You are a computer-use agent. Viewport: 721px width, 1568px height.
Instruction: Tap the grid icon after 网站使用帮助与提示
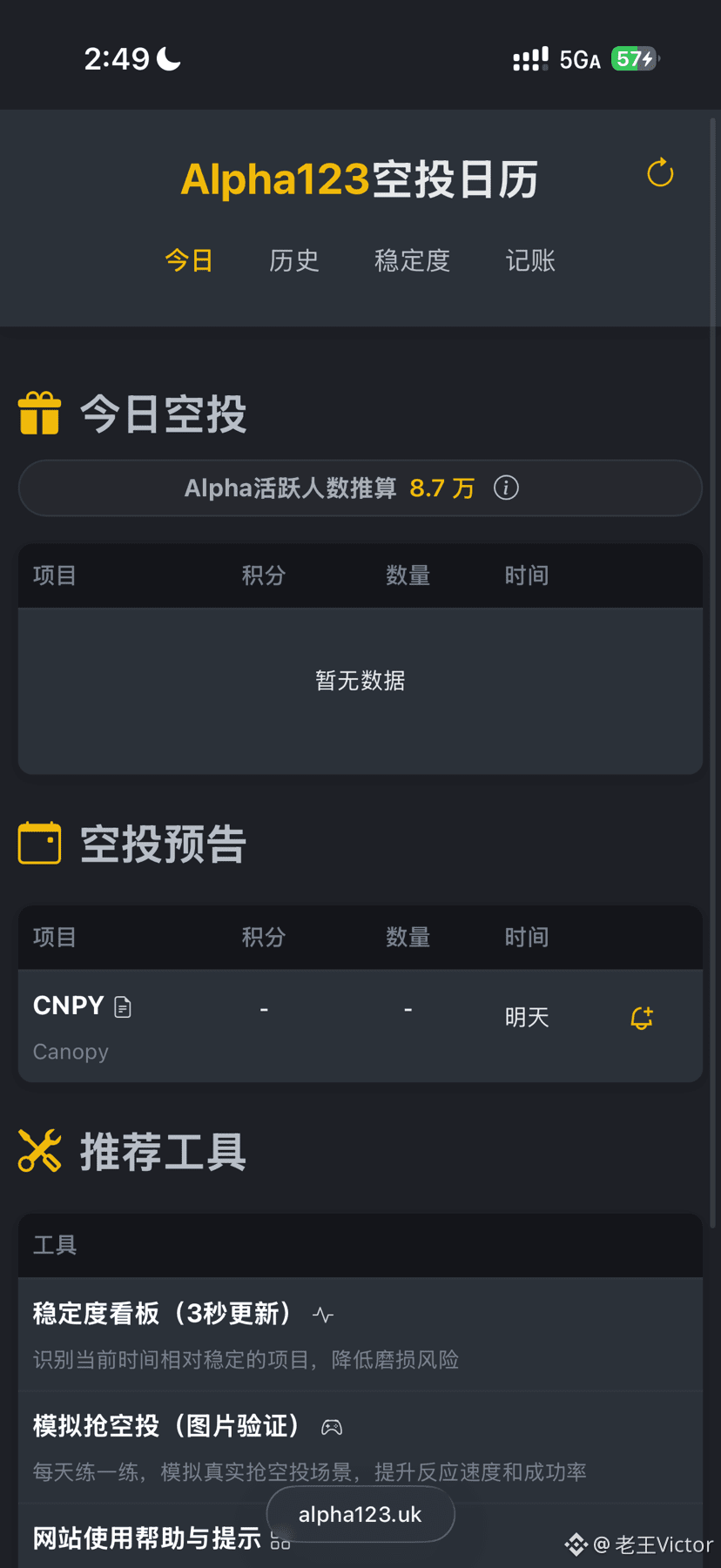pos(280,1539)
